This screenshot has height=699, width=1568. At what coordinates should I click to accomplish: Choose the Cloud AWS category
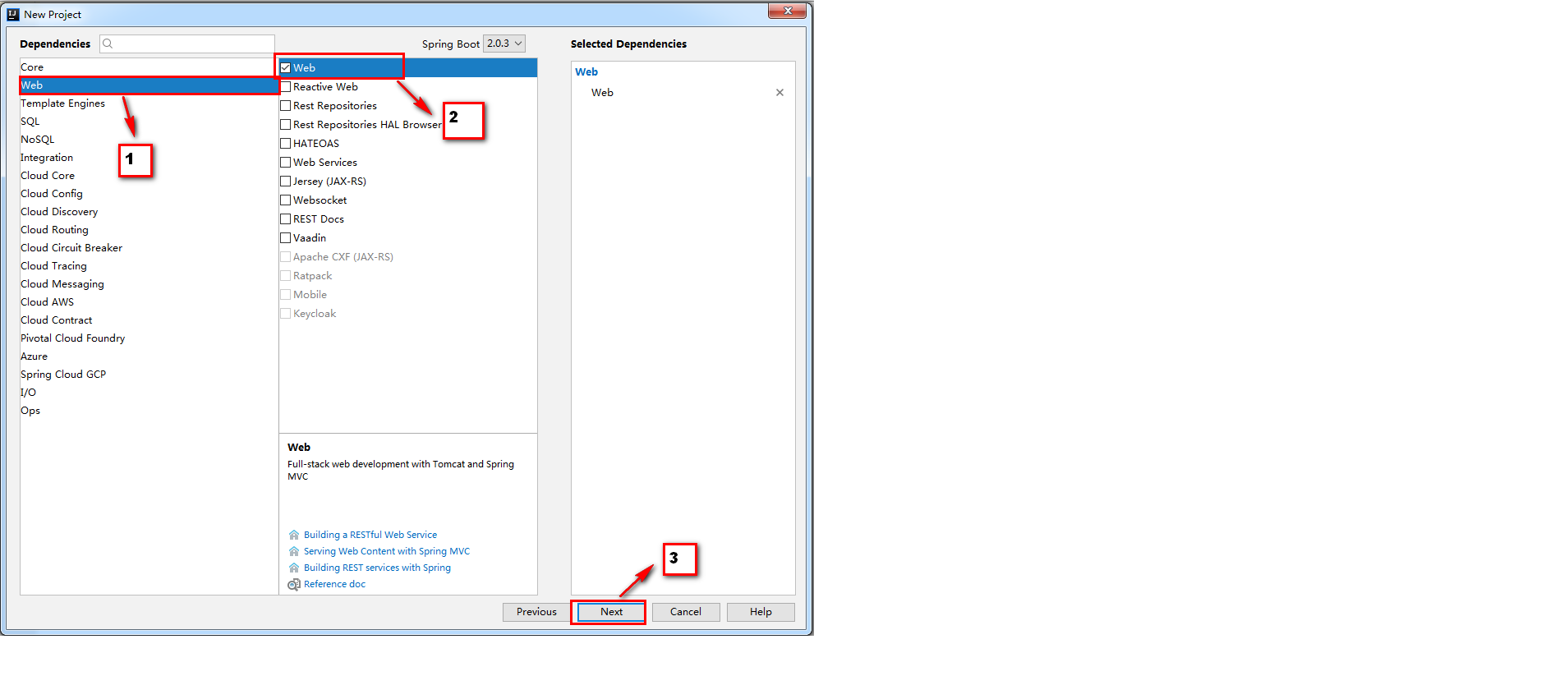tap(149, 302)
